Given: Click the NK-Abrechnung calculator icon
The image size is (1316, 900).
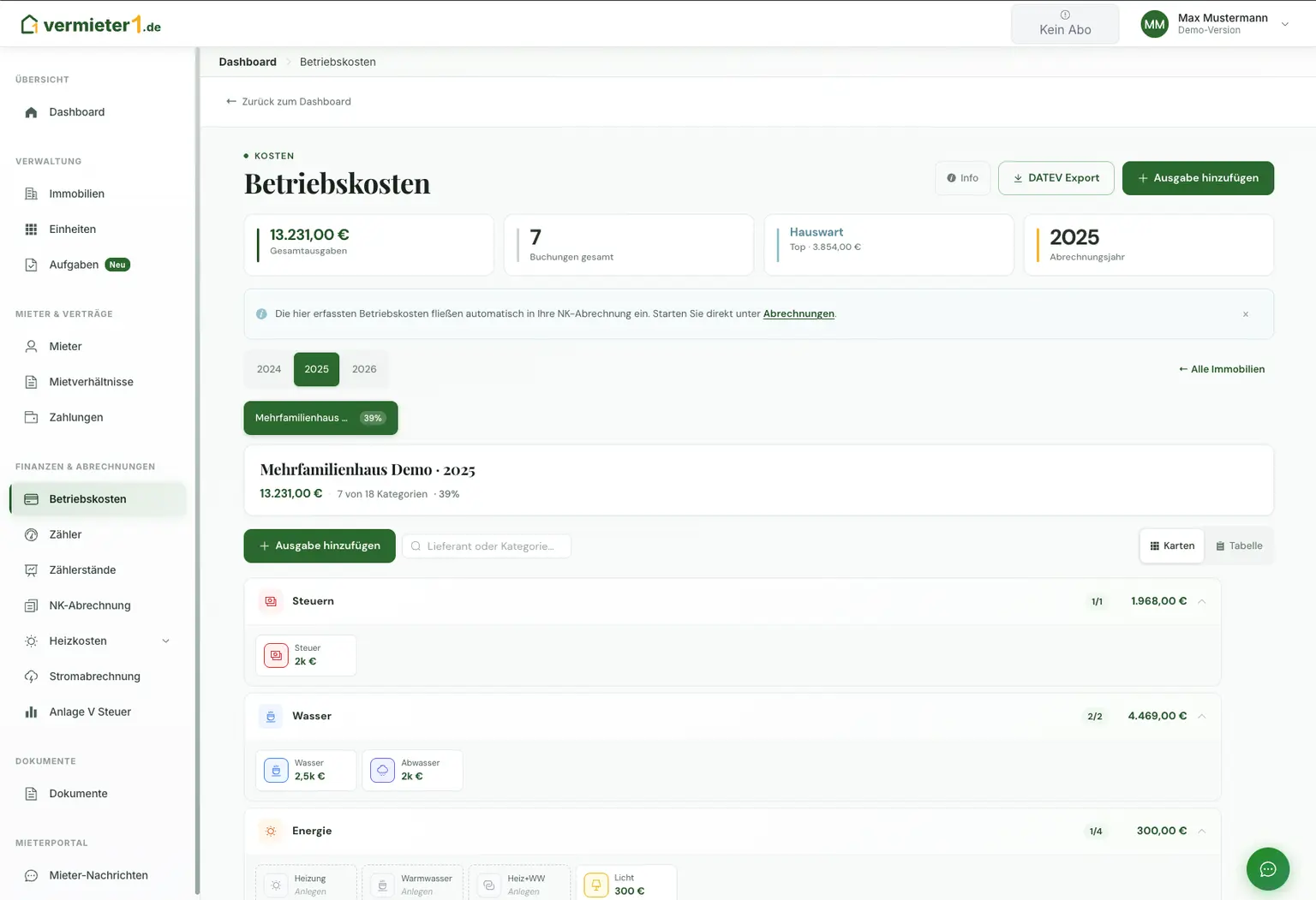Looking at the screenshot, I should click(x=32, y=605).
